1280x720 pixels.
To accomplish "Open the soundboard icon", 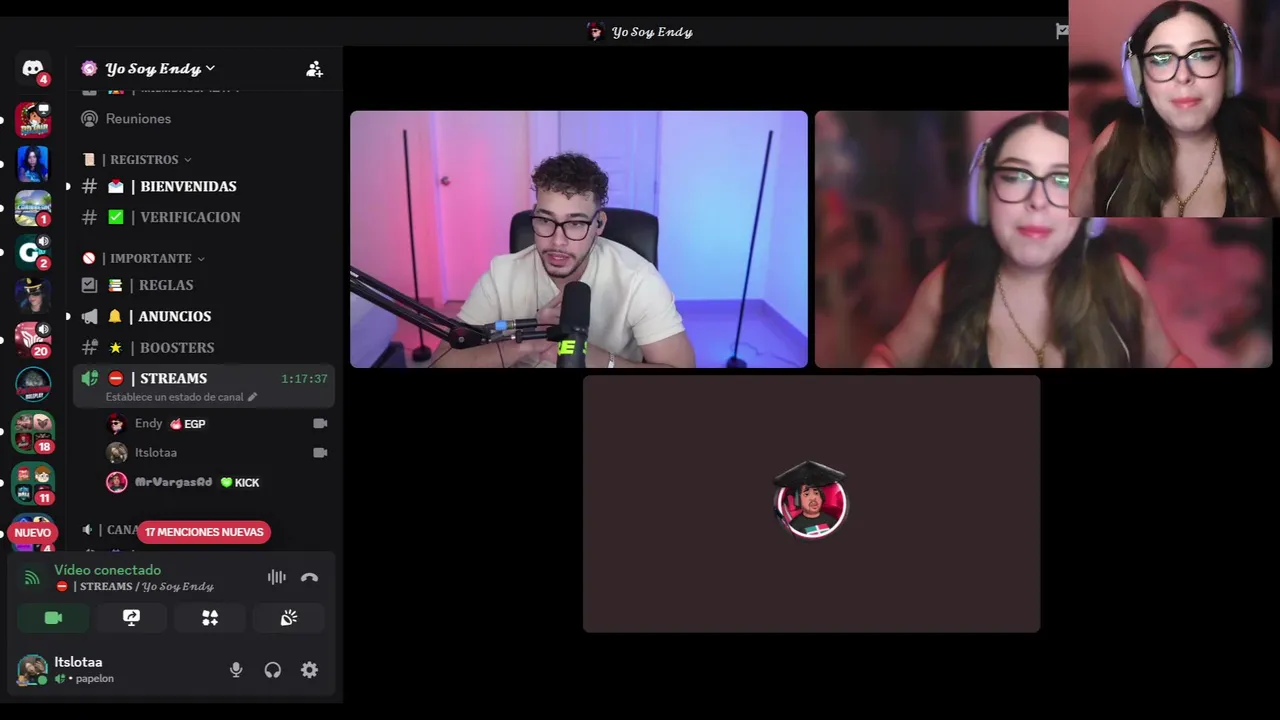I will pos(288,618).
